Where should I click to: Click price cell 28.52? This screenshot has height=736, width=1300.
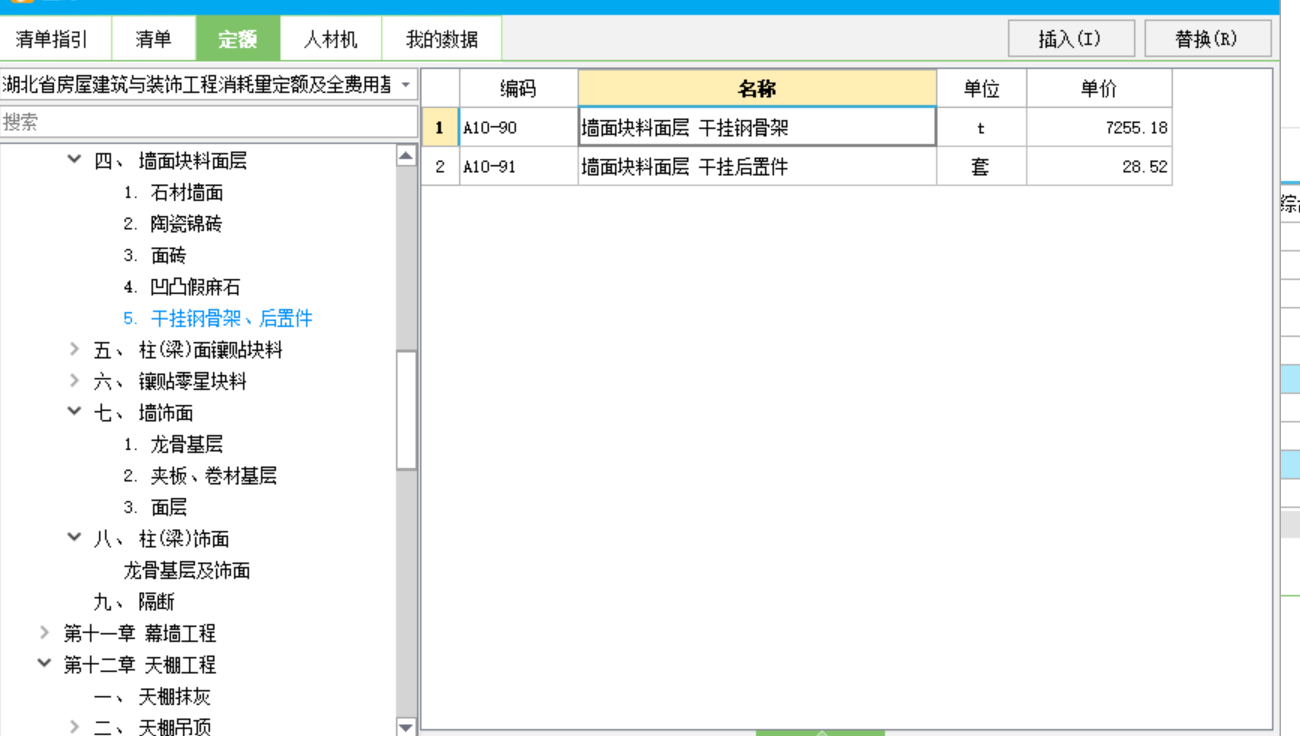tap(1099, 167)
